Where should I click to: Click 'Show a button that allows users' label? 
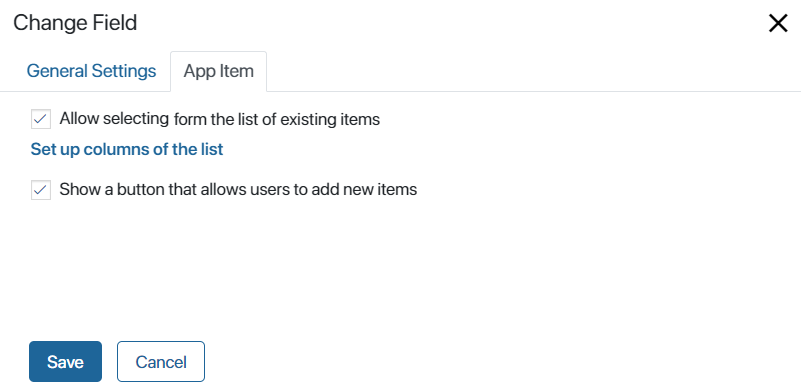click(238, 190)
